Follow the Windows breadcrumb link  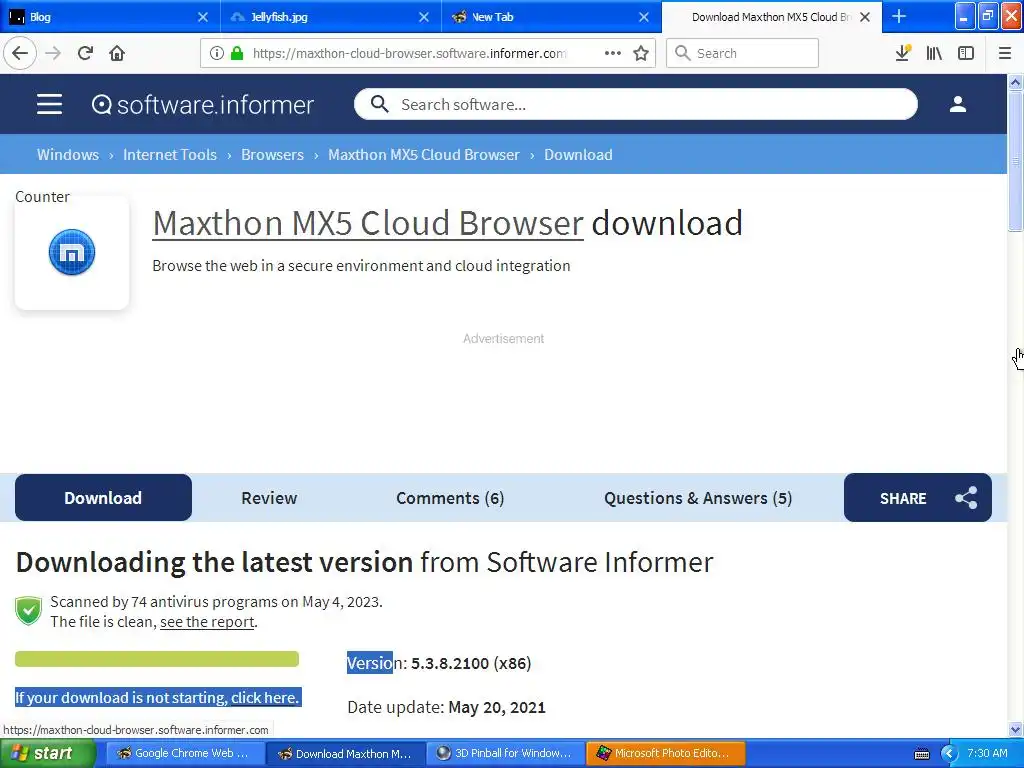pyautogui.click(x=68, y=155)
